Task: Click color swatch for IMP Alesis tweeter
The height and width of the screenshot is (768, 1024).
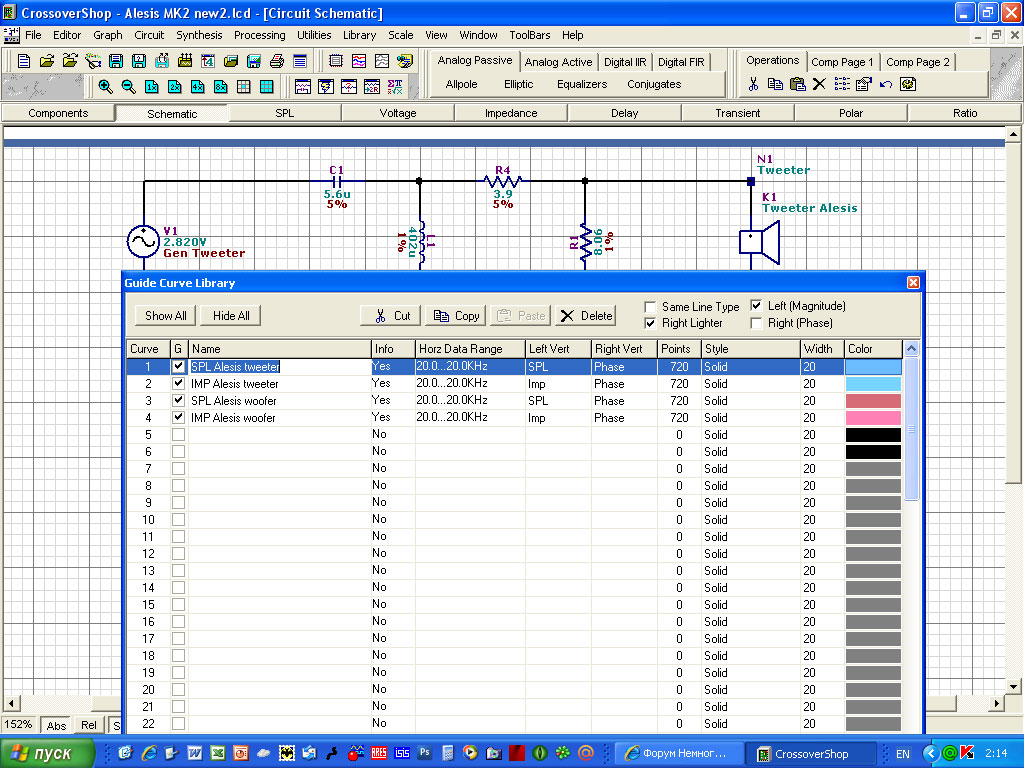Action: [873, 383]
